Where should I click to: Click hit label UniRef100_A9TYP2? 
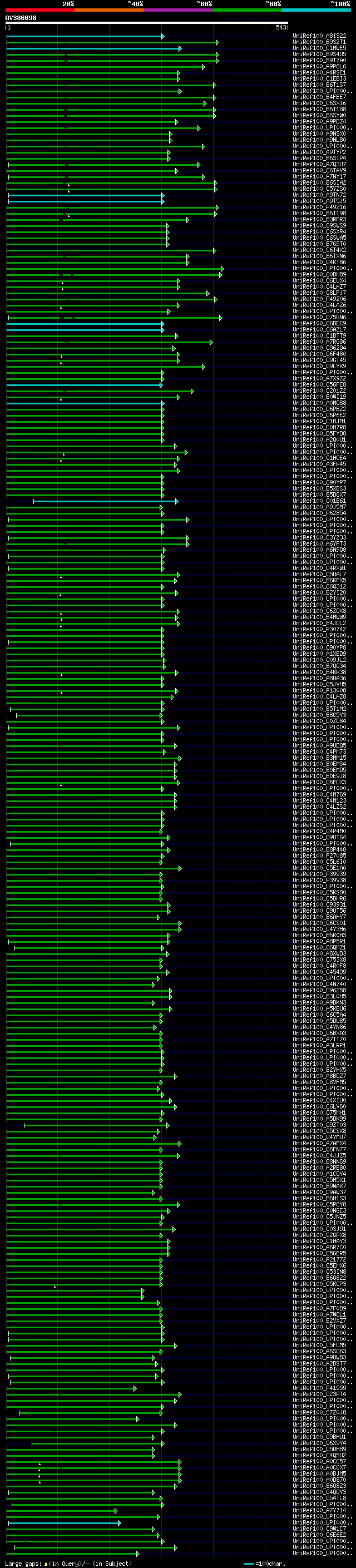point(319,152)
